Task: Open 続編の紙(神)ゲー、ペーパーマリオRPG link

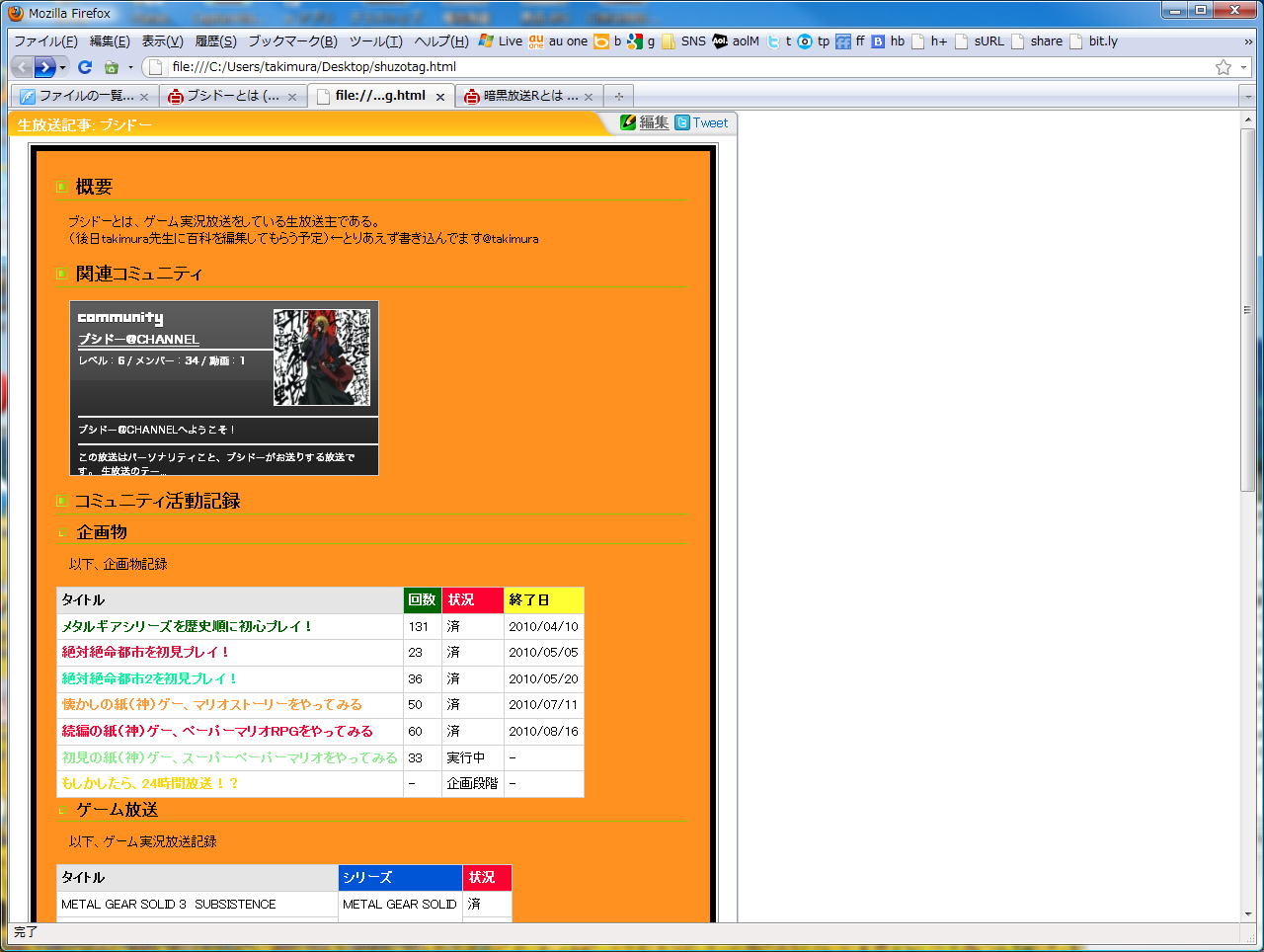Action: [x=217, y=731]
